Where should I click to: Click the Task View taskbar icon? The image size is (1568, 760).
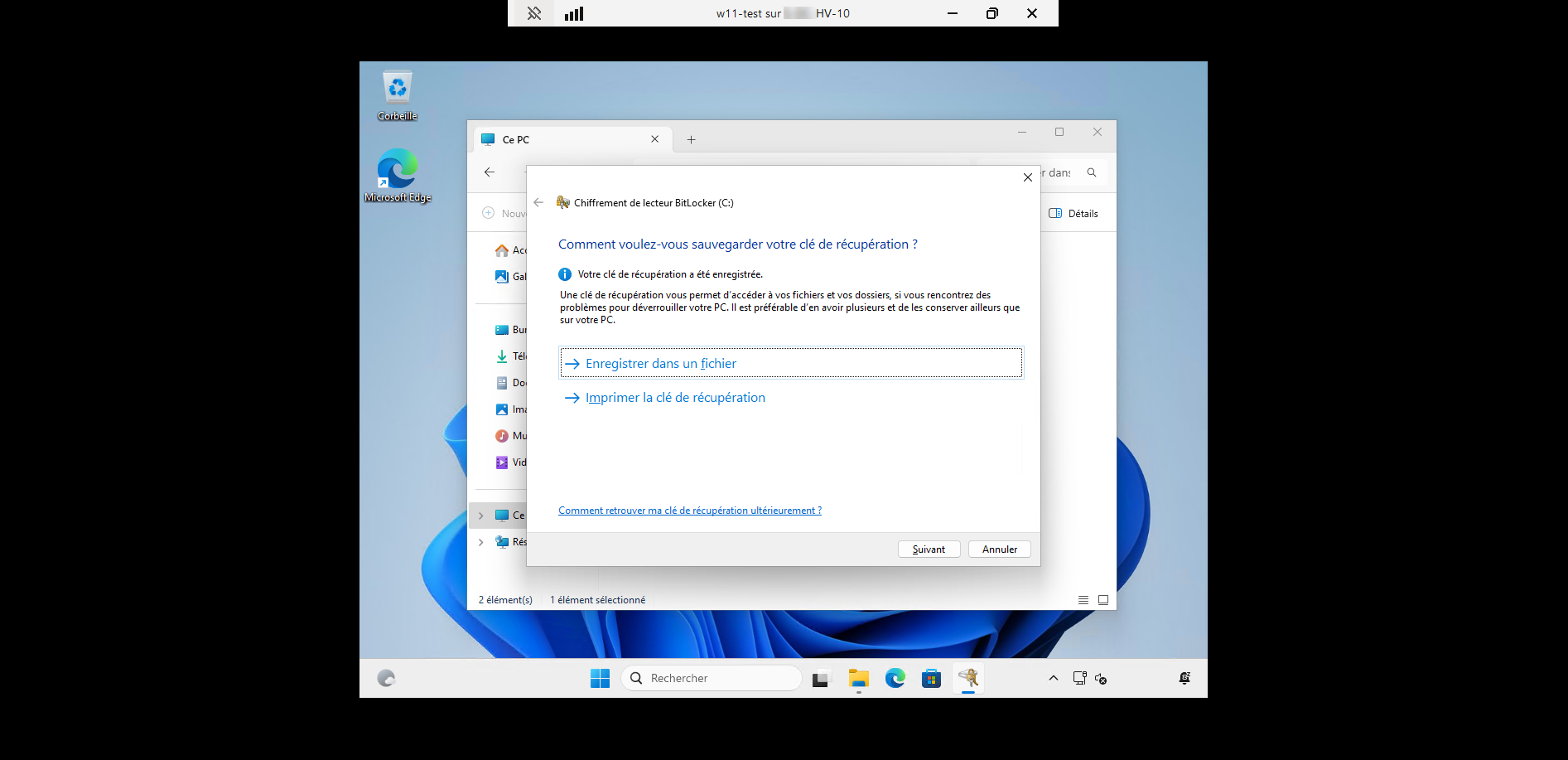(821, 679)
